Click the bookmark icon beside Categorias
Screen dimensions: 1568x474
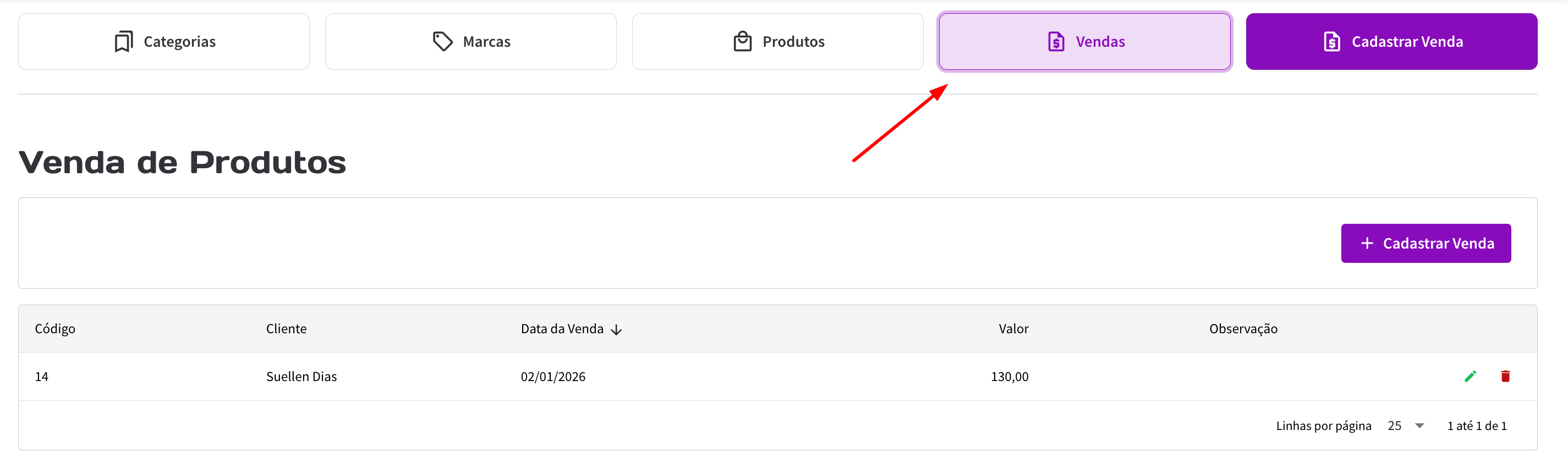(x=124, y=42)
